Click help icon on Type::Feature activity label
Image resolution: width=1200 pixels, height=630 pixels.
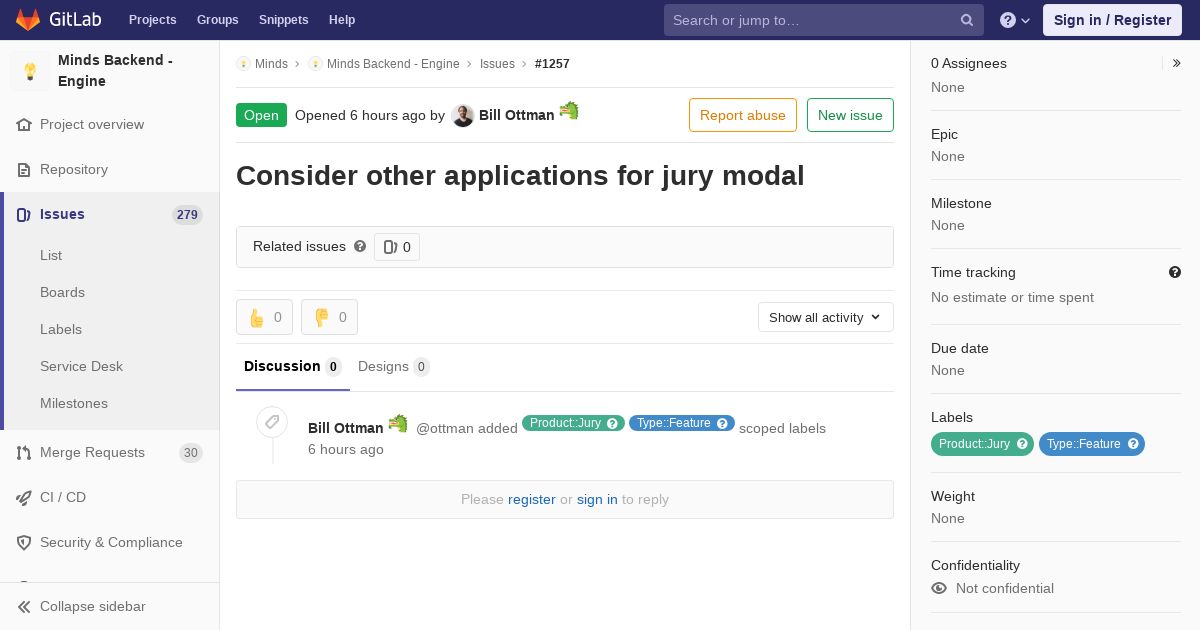[x=722, y=424]
